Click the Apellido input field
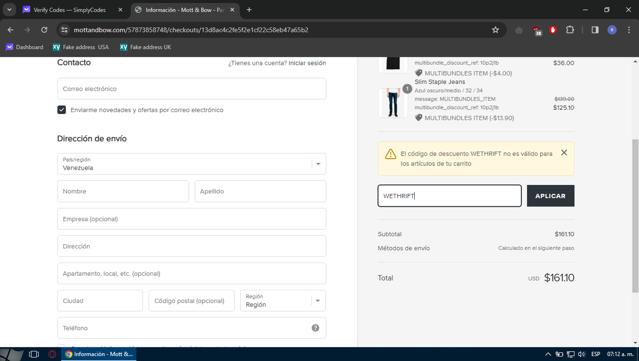639x361 pixels. coord(260,191)
